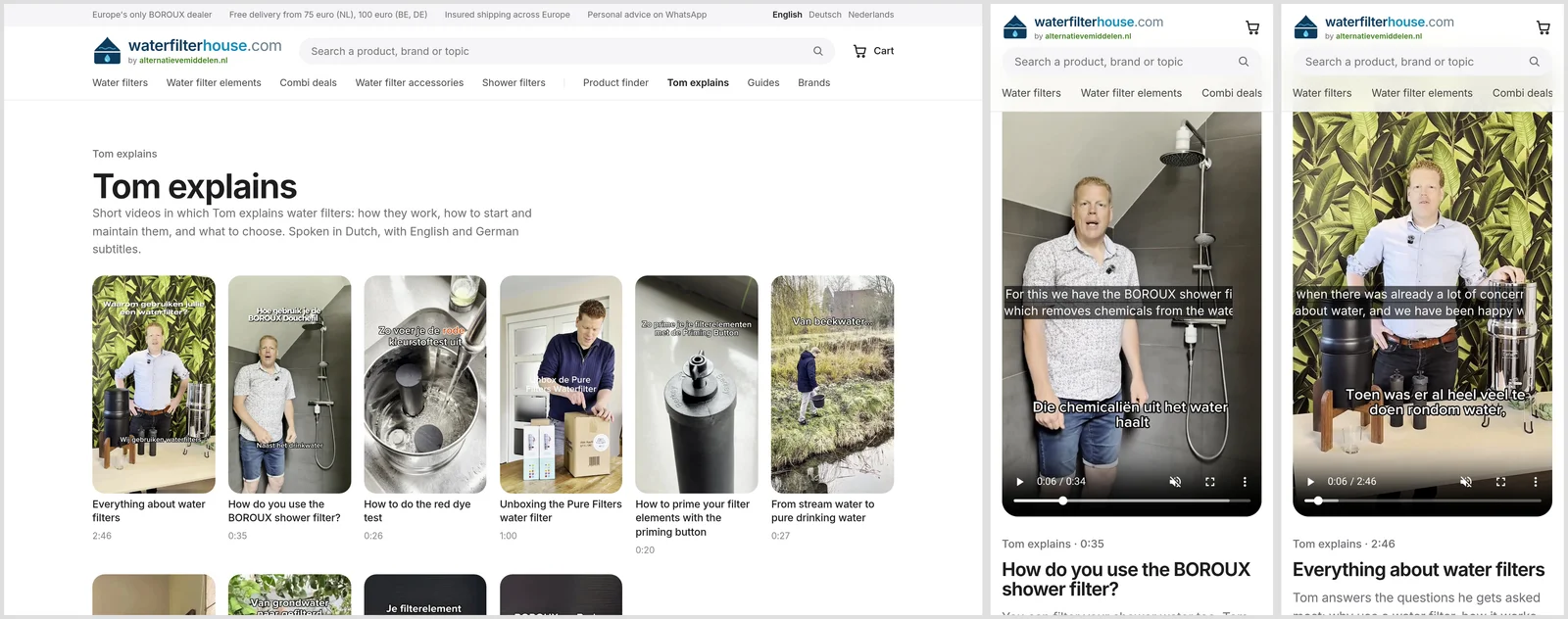Open the cart icon in right mobile view
Viewport: 1568px width, 619px height.
pos(1543,27)
